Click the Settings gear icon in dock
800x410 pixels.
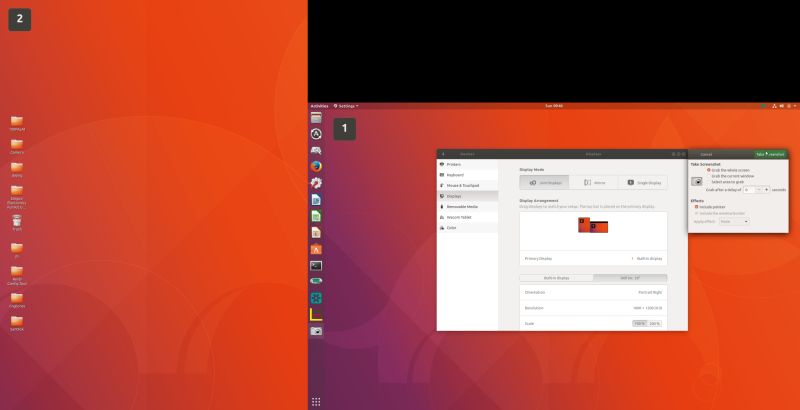tap(316, 183)
